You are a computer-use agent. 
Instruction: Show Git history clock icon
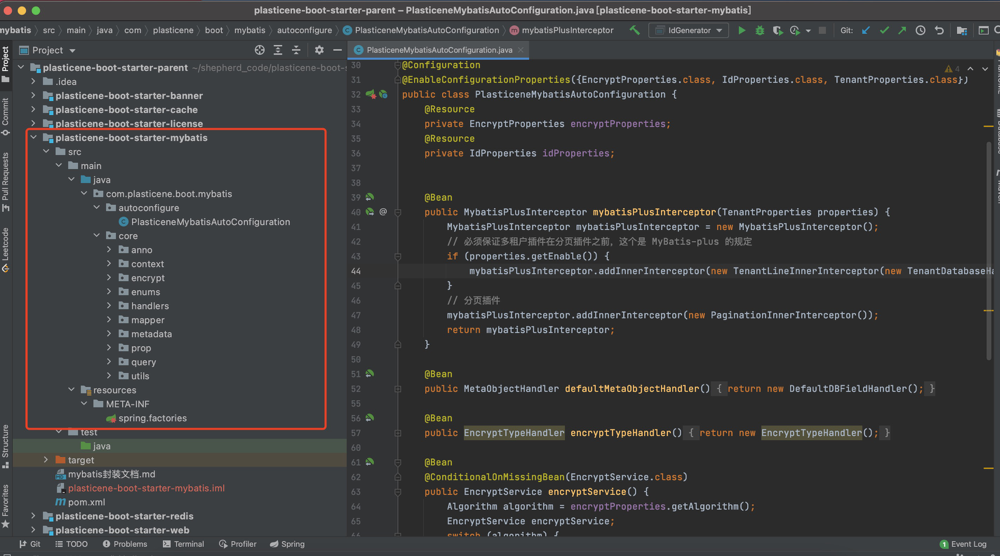(920, 30)
